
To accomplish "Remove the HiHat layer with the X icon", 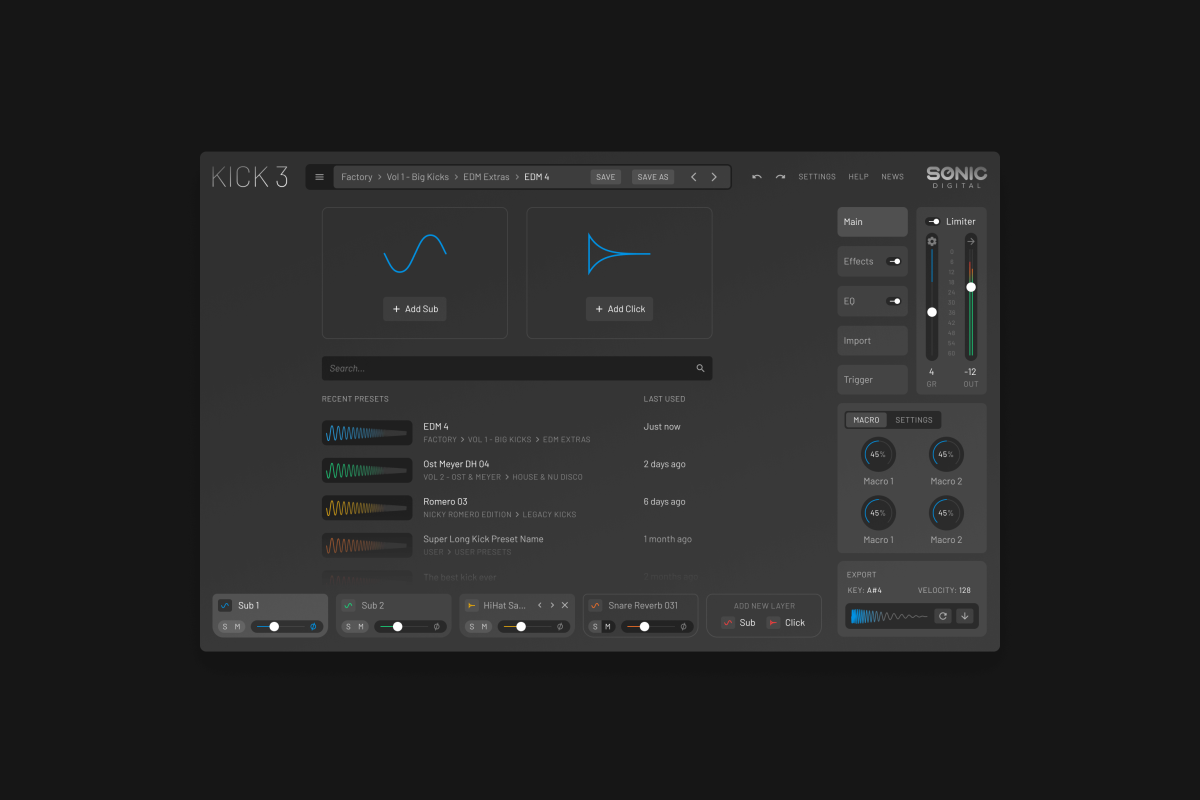I will coord(565,605).
